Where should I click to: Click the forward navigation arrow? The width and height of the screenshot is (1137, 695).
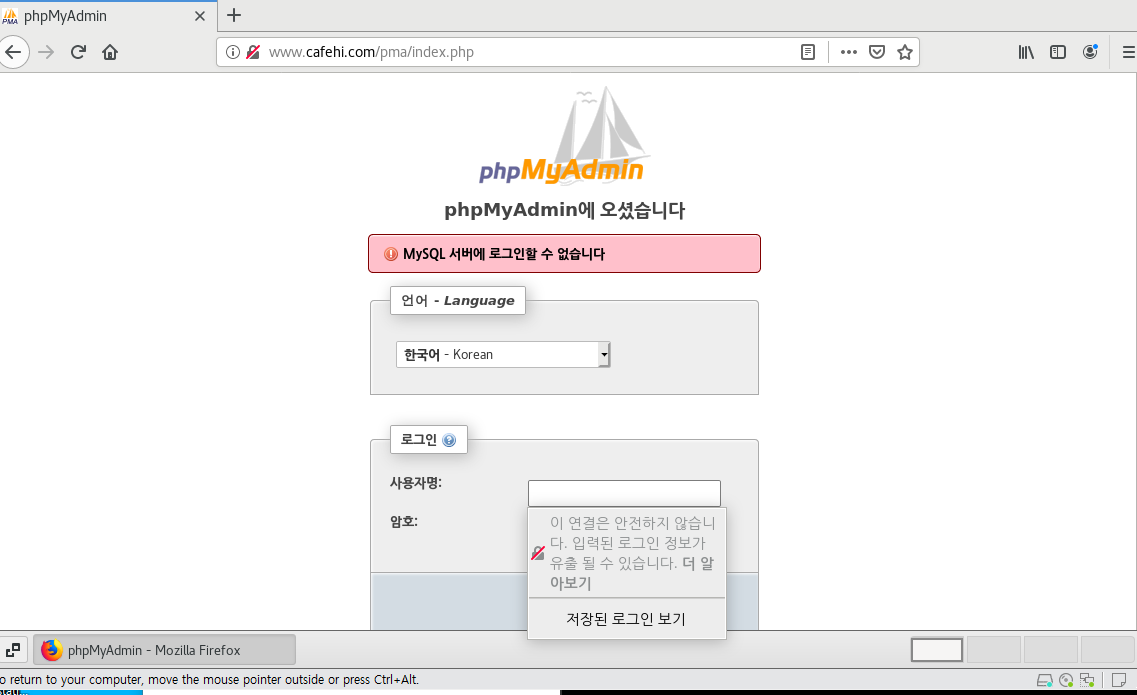(46, 52)
